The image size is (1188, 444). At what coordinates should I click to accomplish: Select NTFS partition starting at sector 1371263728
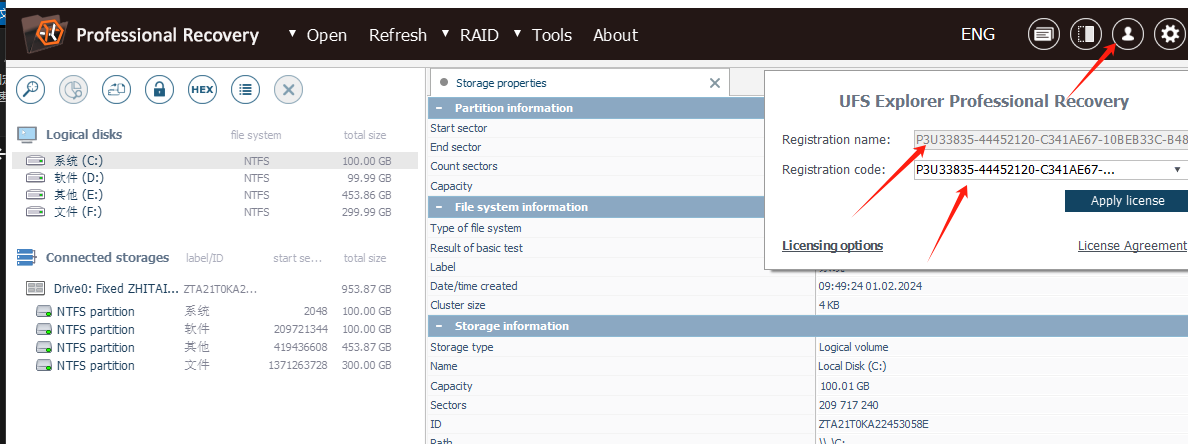(x=215, y=365)
